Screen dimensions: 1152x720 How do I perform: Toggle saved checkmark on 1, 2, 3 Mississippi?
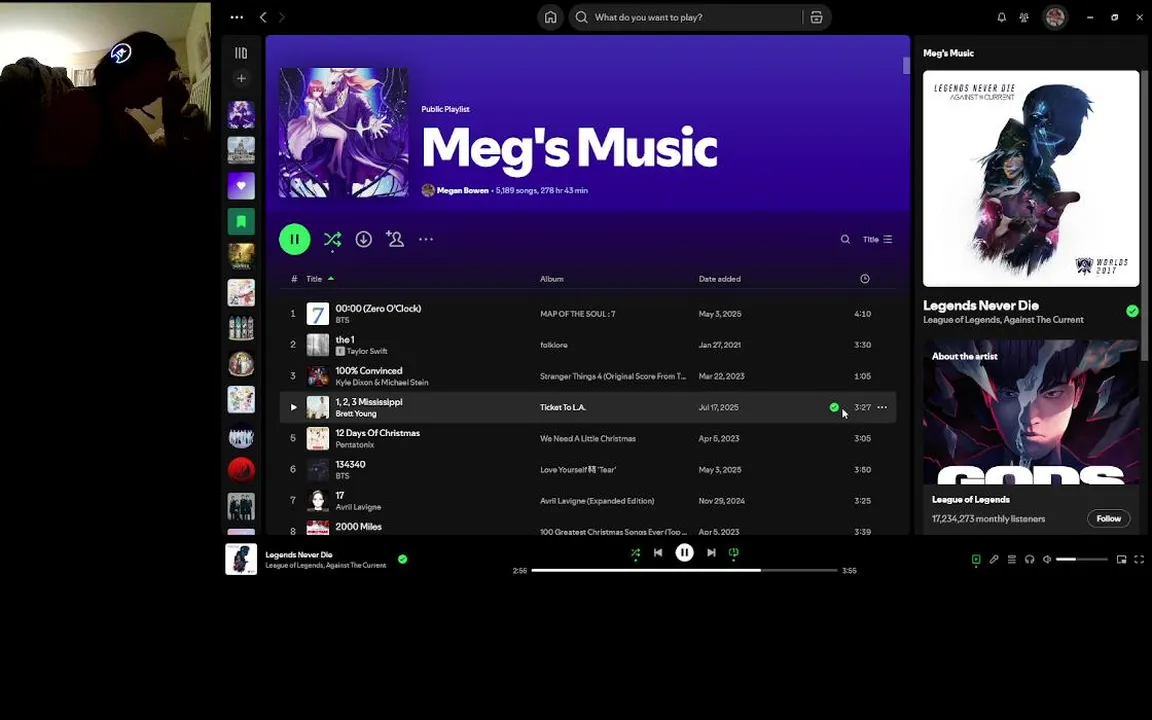click(834, 407)
